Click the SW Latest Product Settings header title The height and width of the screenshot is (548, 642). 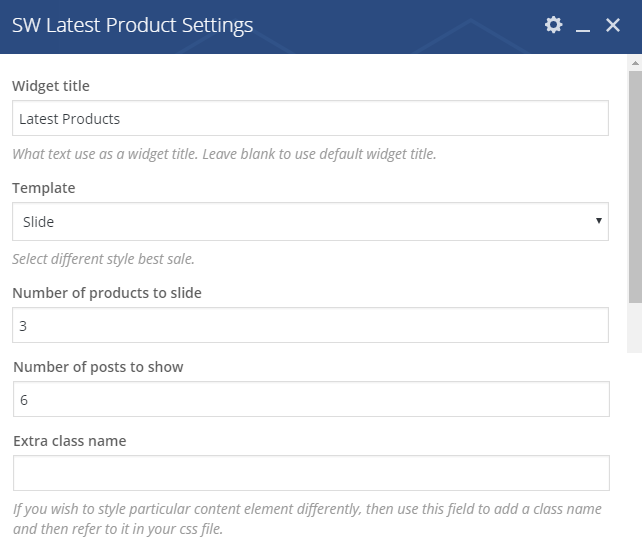coord(133,25)
